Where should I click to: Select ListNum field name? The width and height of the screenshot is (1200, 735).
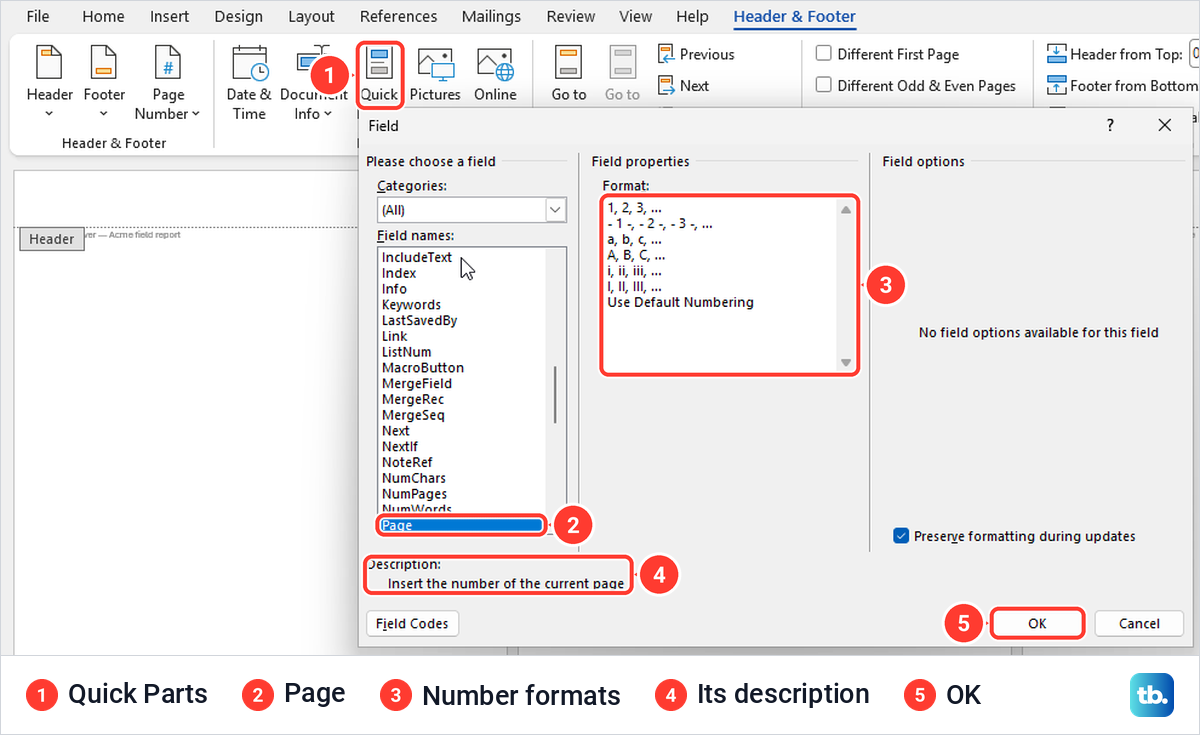[406, 352]
